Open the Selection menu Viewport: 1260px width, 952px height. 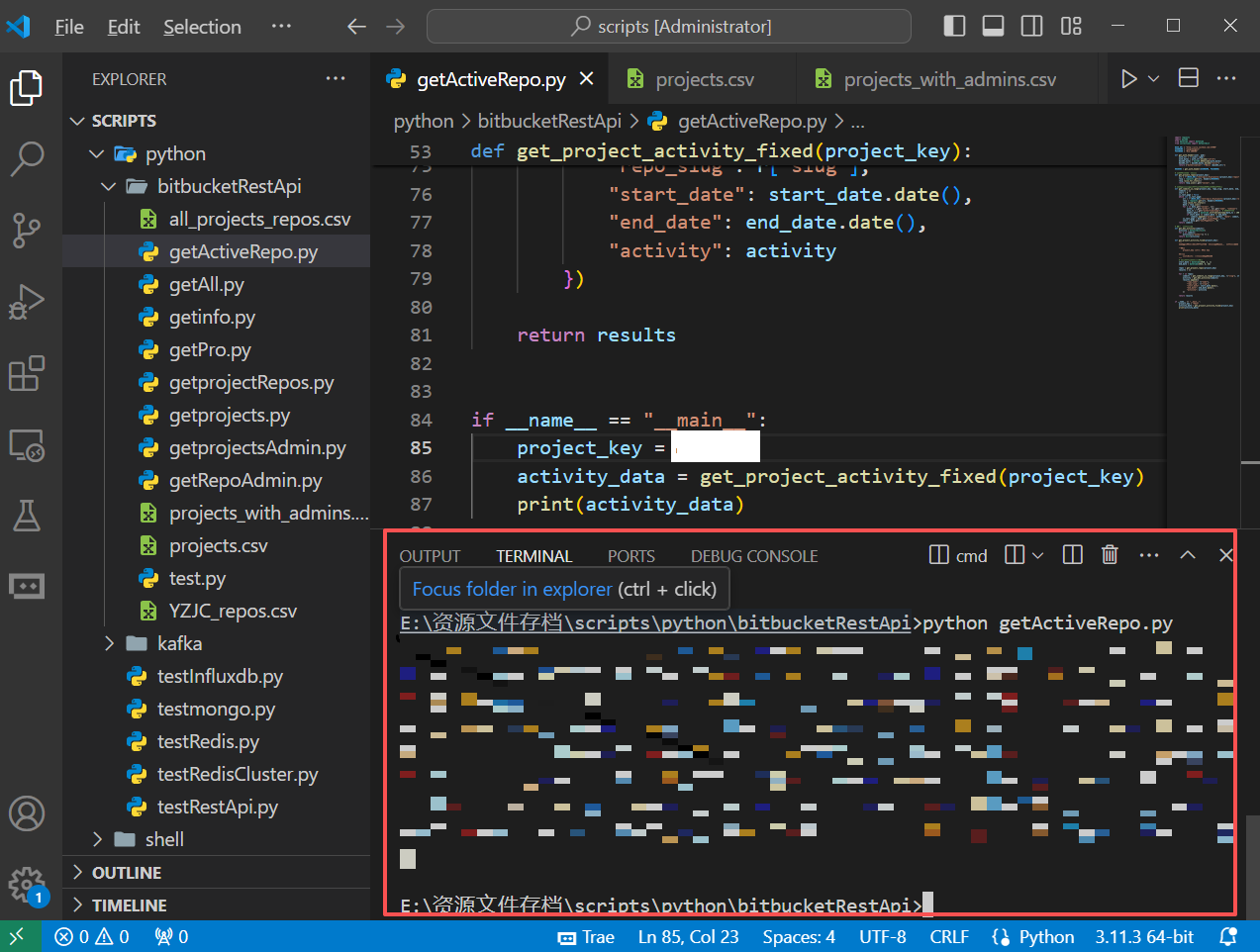coord(202,27)
